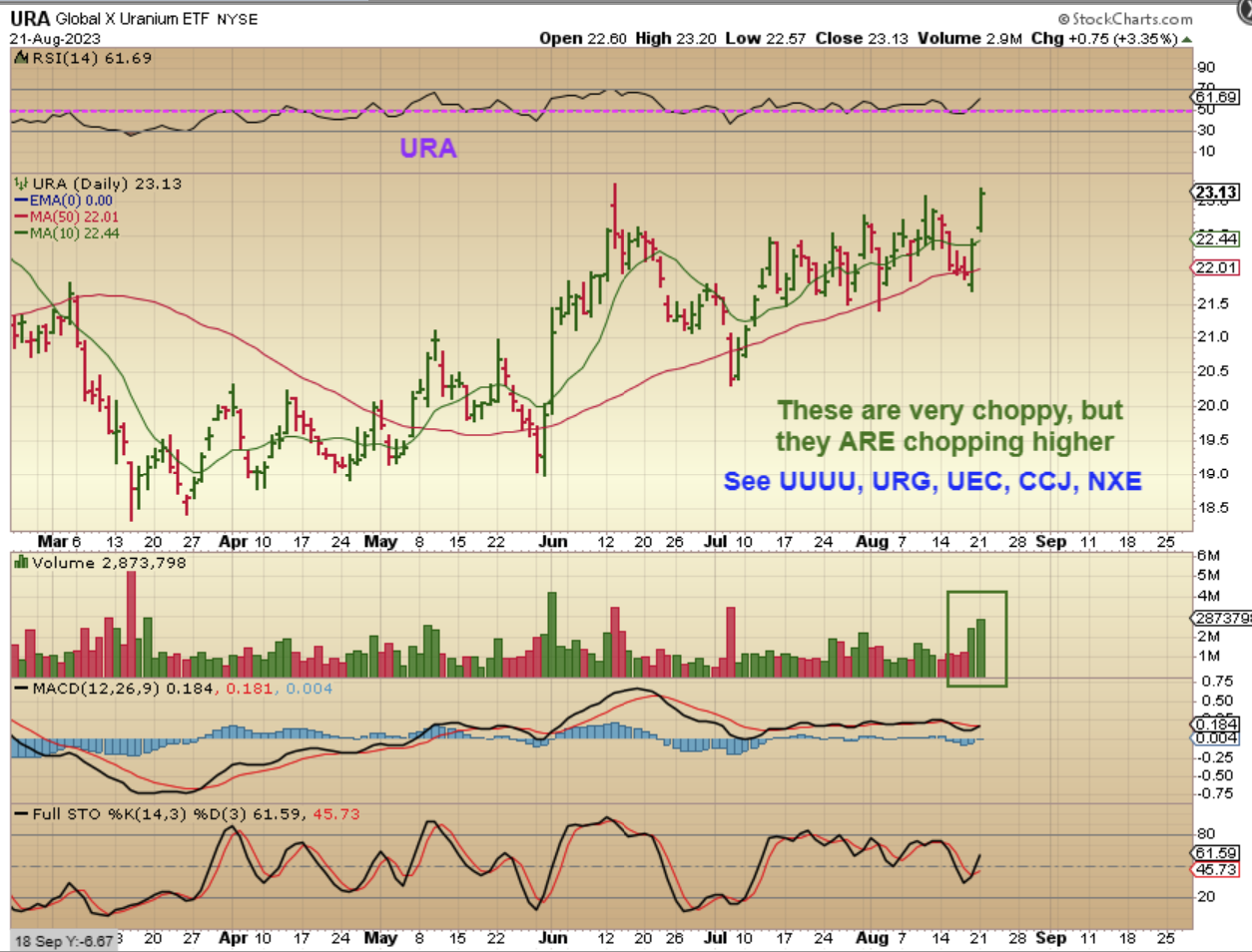Viewport: 1252px width, 952px height.
Task: Click the red MA(50) line swatch
Action: [21, 218]
